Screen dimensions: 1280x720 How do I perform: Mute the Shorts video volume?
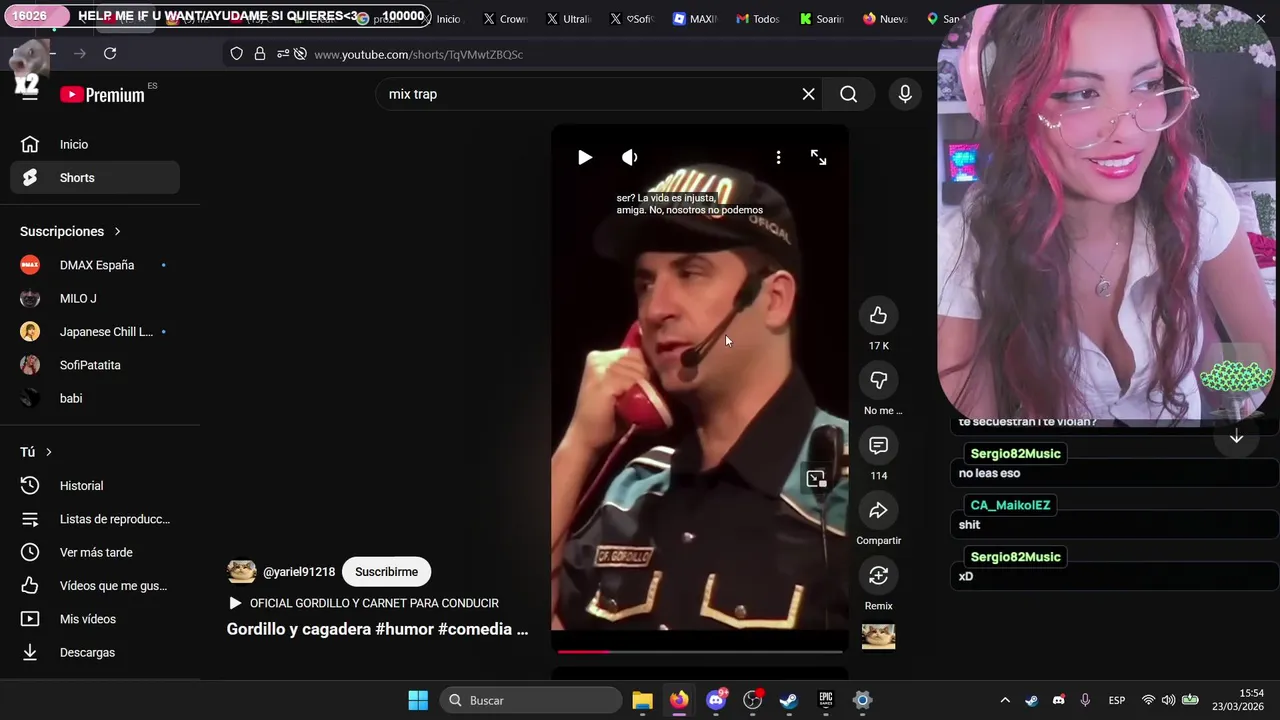click(629, 157)
